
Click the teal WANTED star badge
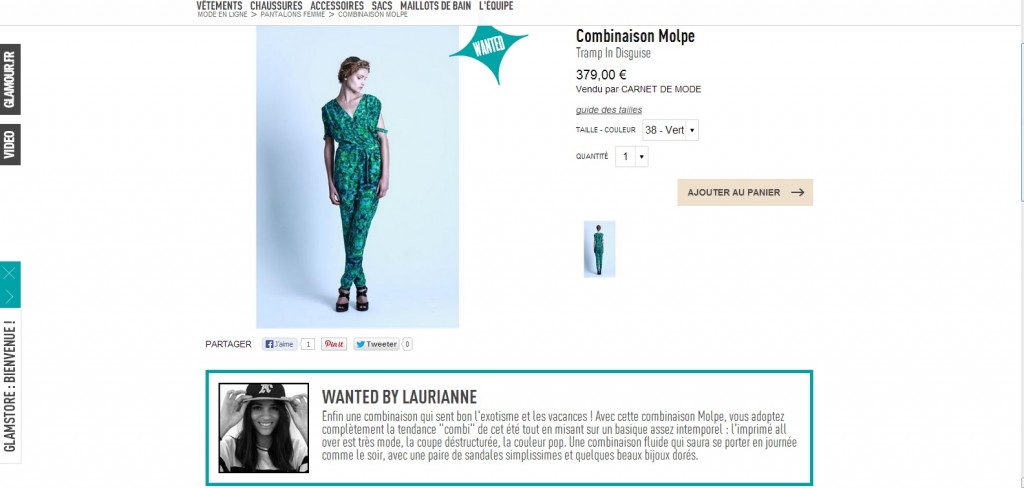coord(488,51)
